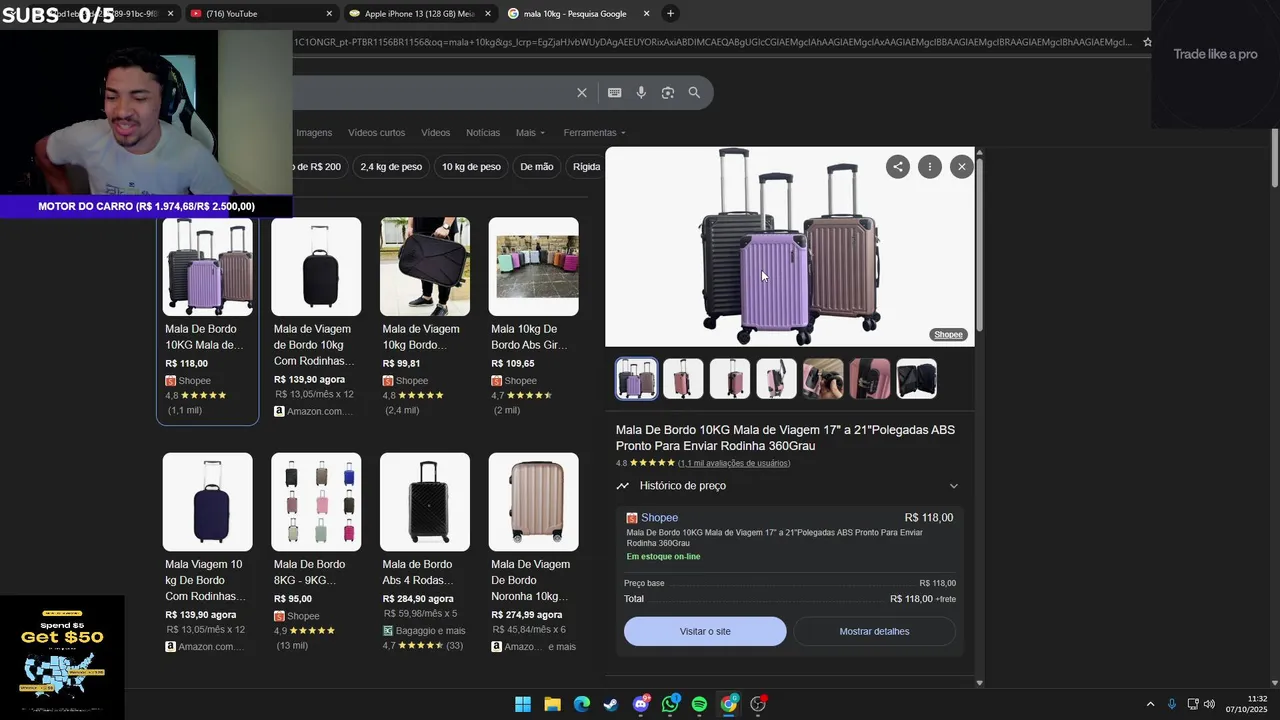Click the browser address bar URL
The image size is (1280, 720).
click(x=712, y=42)
